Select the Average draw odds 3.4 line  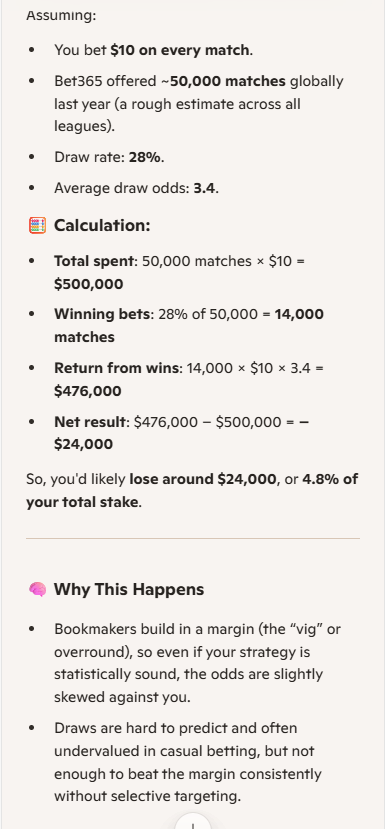click(x=136, y=188)
